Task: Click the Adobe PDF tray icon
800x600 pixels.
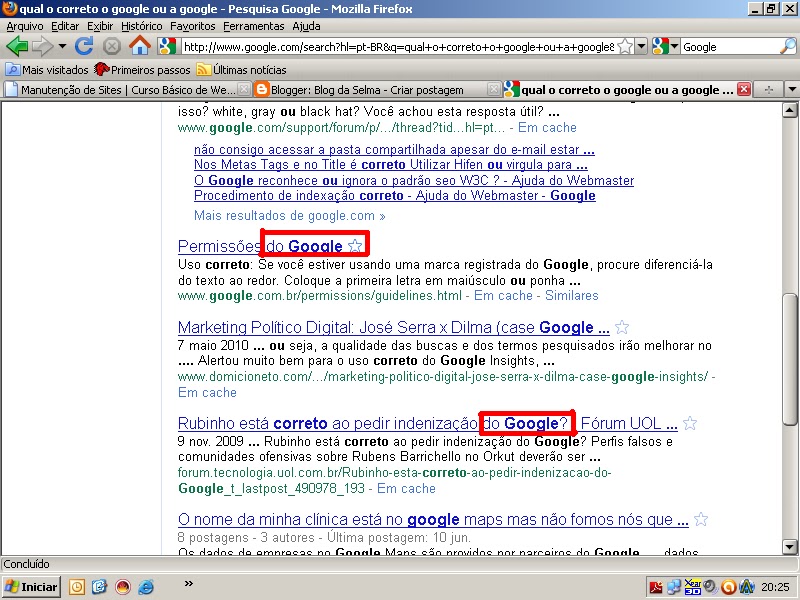Action: click(656, 588)
